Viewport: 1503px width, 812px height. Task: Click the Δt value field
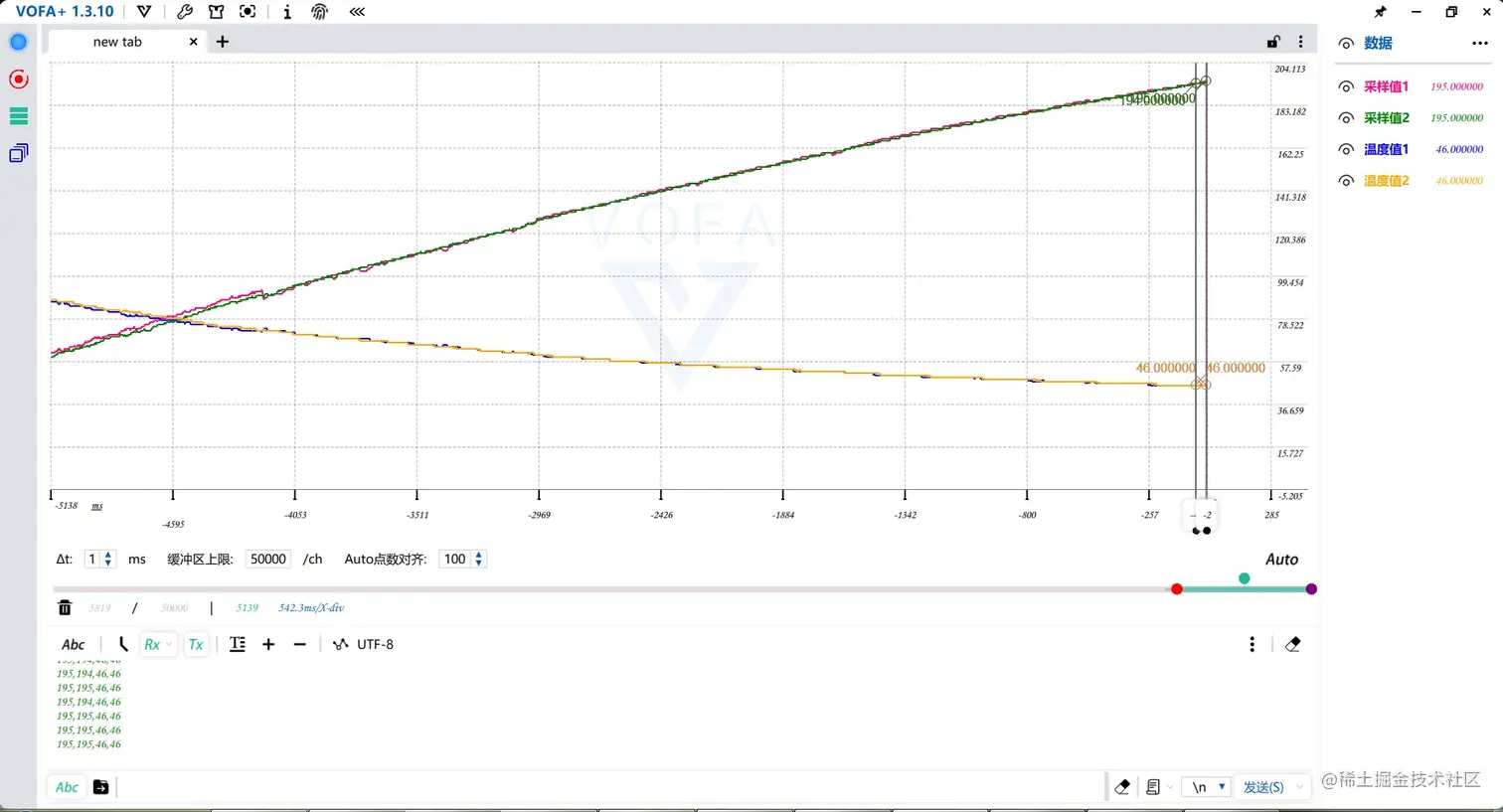(x=93, y=560)
